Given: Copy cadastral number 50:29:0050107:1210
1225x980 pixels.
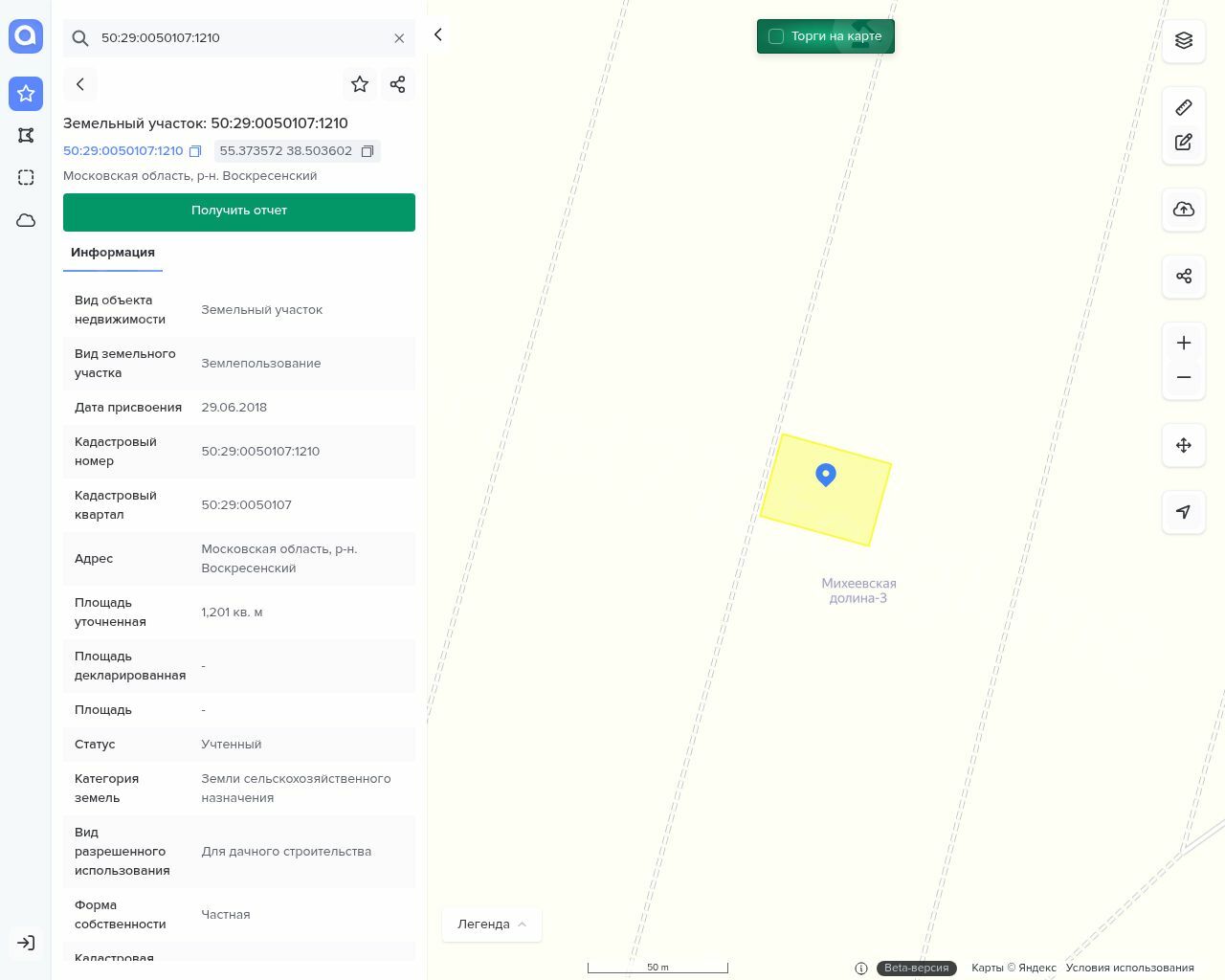Looking at the screenshot, I should (x=195, y=151).
